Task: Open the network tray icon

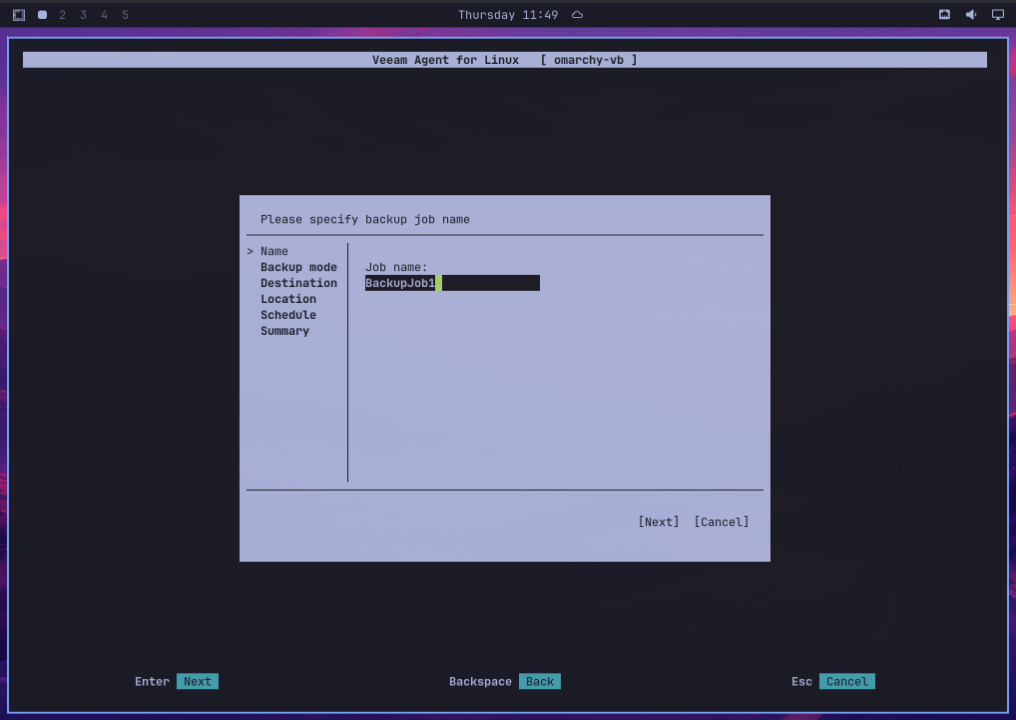Action: coord(944,15)
